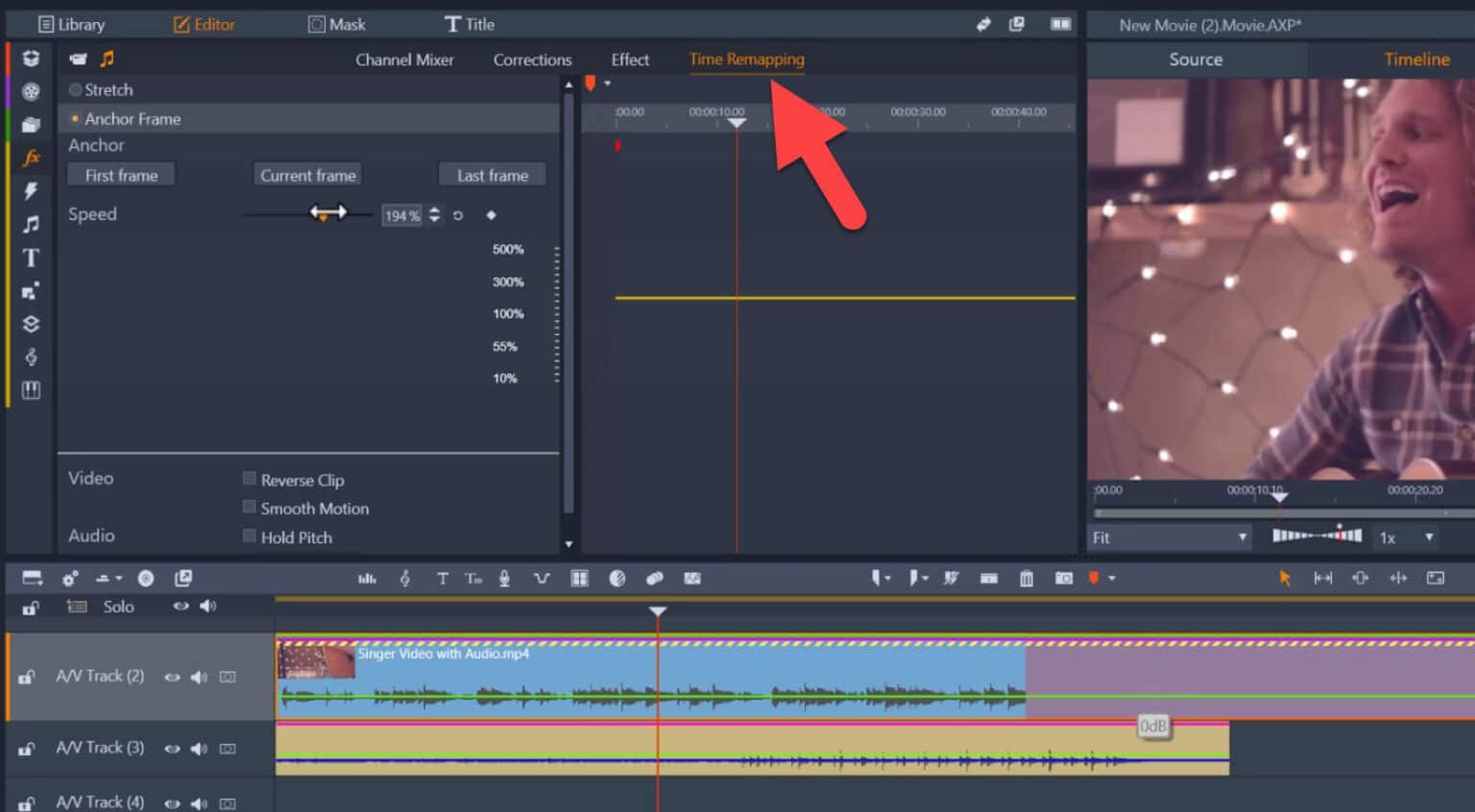This screenshot has width=1475, height=812.
Task: Switch to the Time Remapping tab
Action: (747, 59)
